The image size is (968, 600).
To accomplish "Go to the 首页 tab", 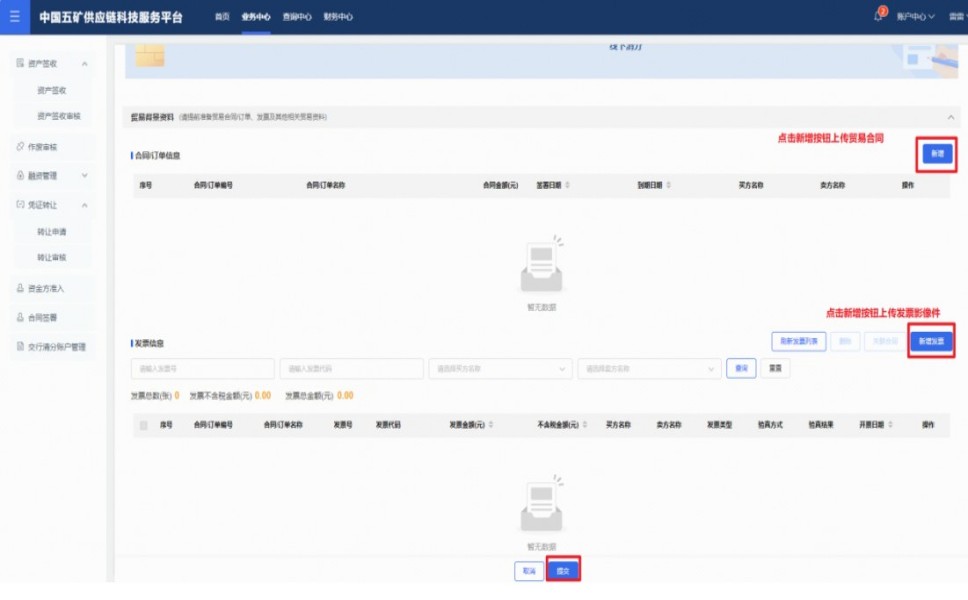I will tap(222, 17).
